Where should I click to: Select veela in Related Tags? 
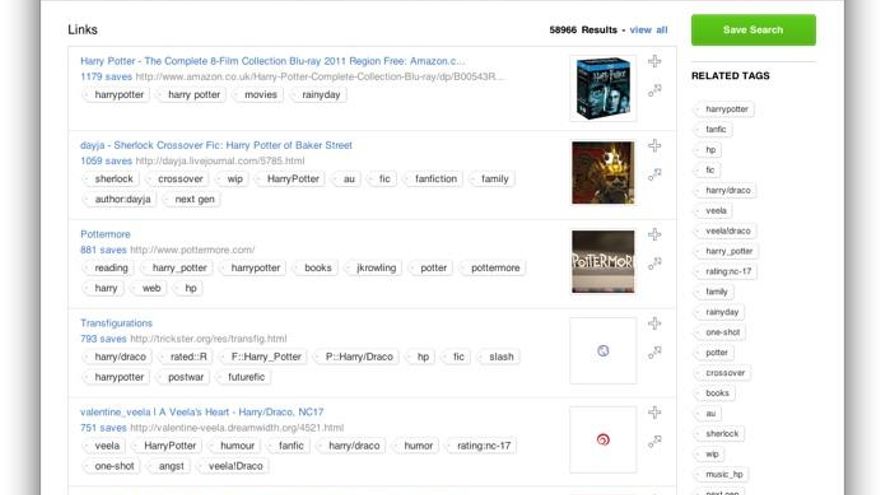coord(713,211)
